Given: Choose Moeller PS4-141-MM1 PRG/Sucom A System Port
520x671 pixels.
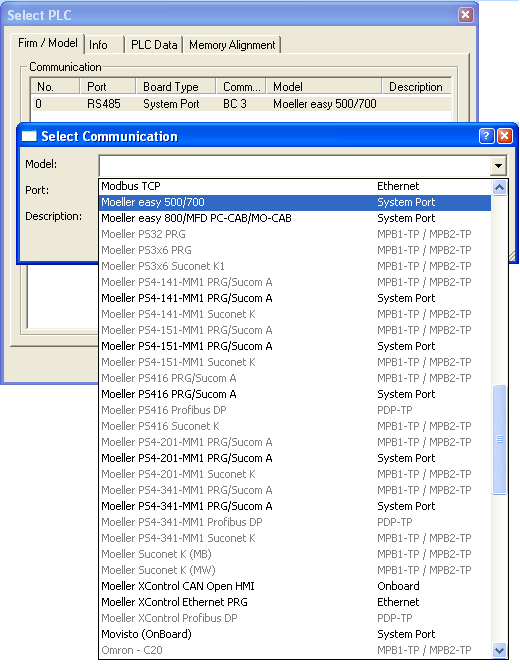Looking at the screenshot, I should 295,298.
